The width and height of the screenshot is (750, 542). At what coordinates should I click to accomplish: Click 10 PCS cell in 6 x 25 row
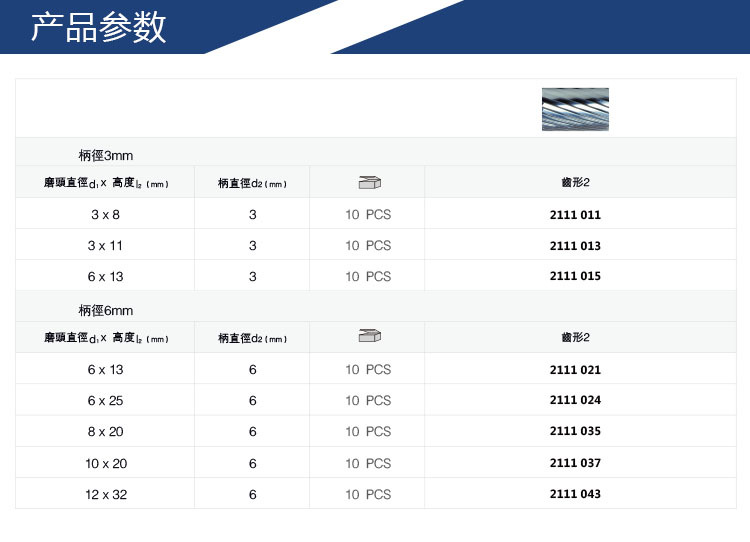pos(368,400)
